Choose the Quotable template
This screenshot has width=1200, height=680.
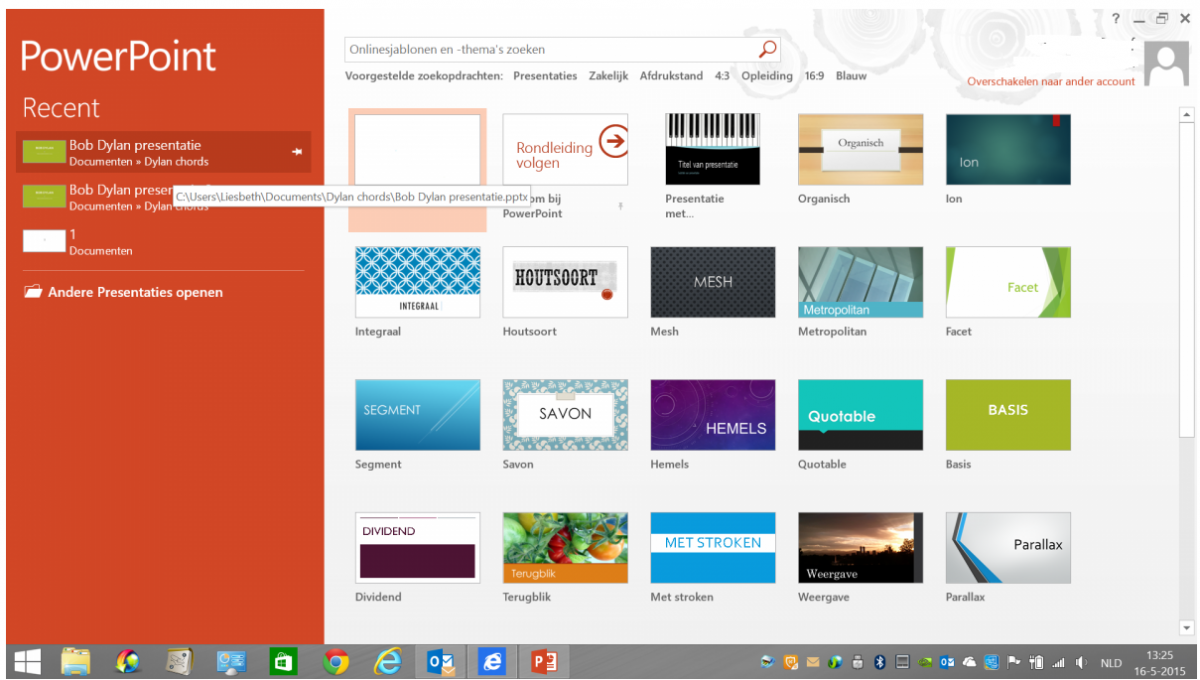[860, 415]
